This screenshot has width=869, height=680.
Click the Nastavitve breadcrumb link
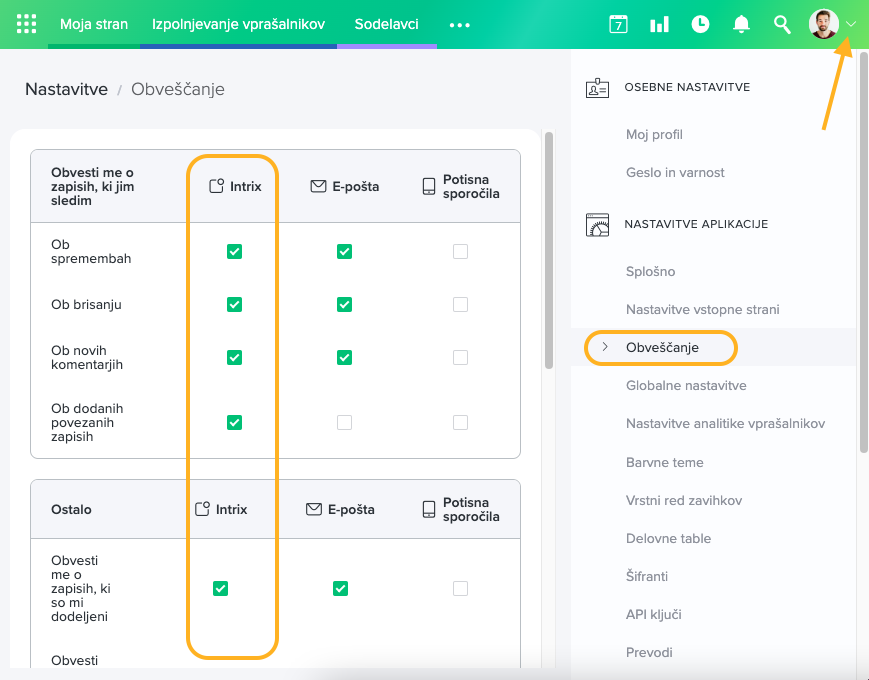pyautogui.click(x=66, y=89)
